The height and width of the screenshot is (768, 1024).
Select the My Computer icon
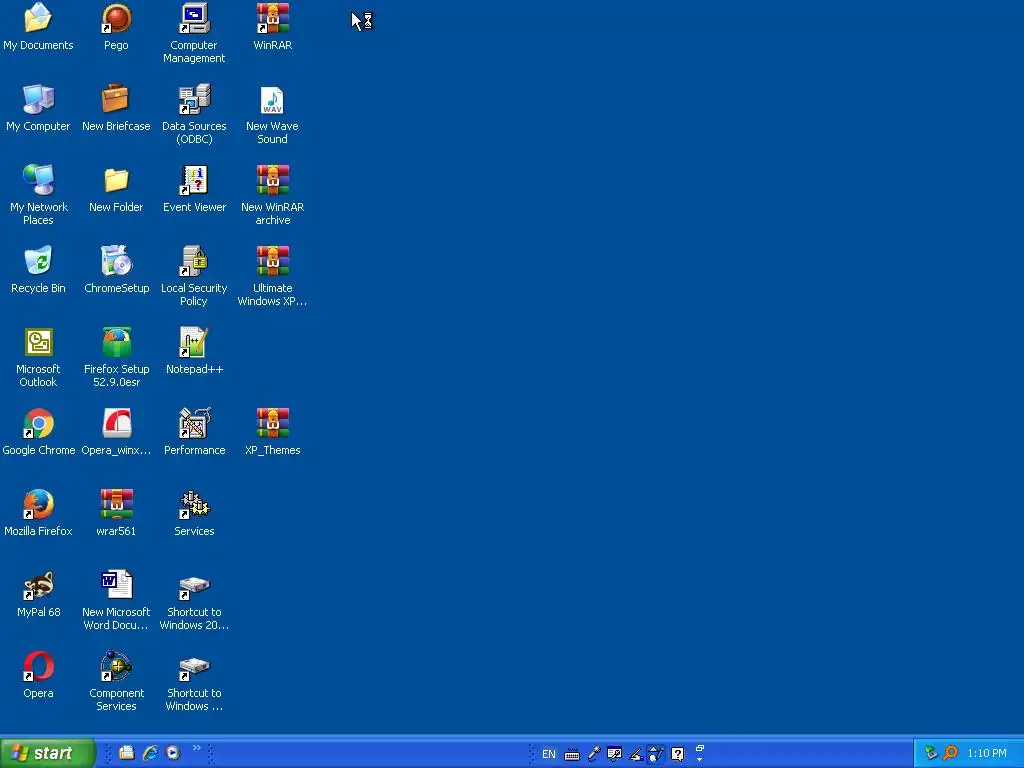tap(38, 108)
